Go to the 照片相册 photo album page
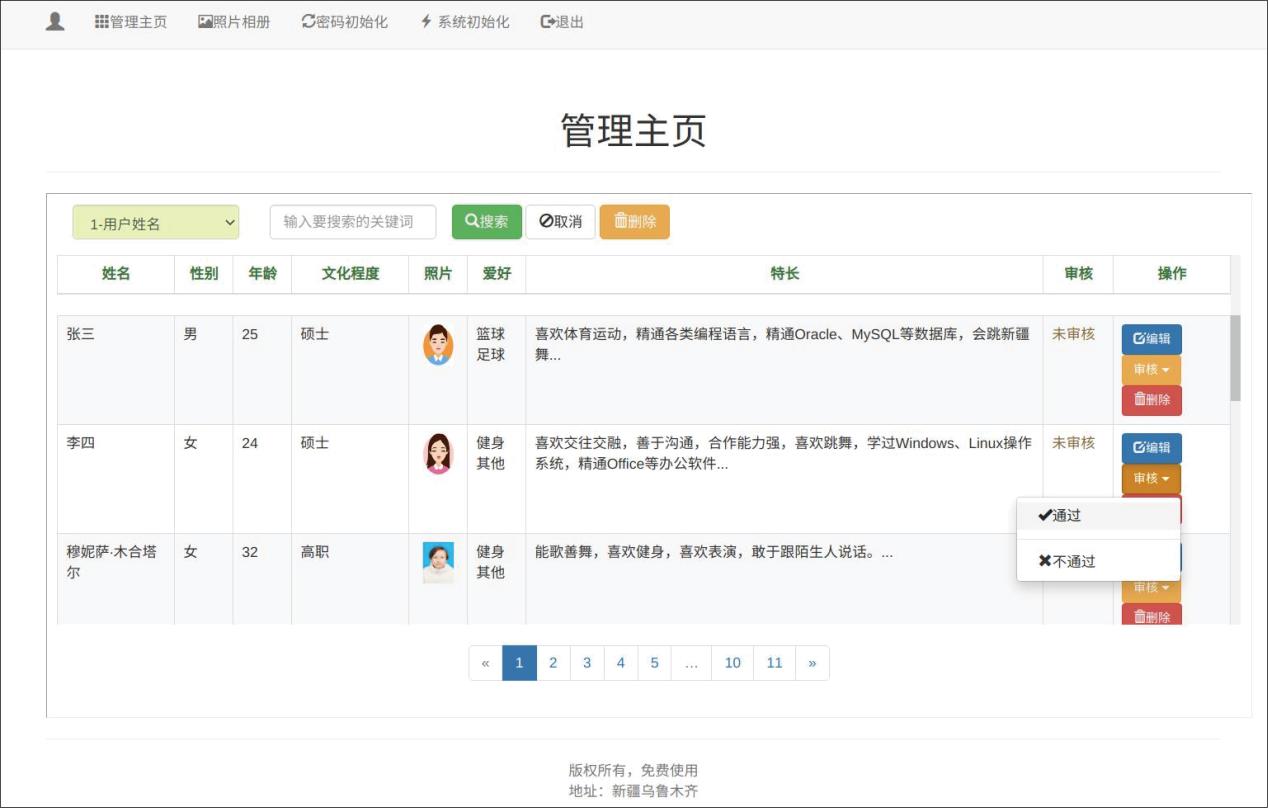The width and height of the screenshot is (1268, 808). [234, 22]
